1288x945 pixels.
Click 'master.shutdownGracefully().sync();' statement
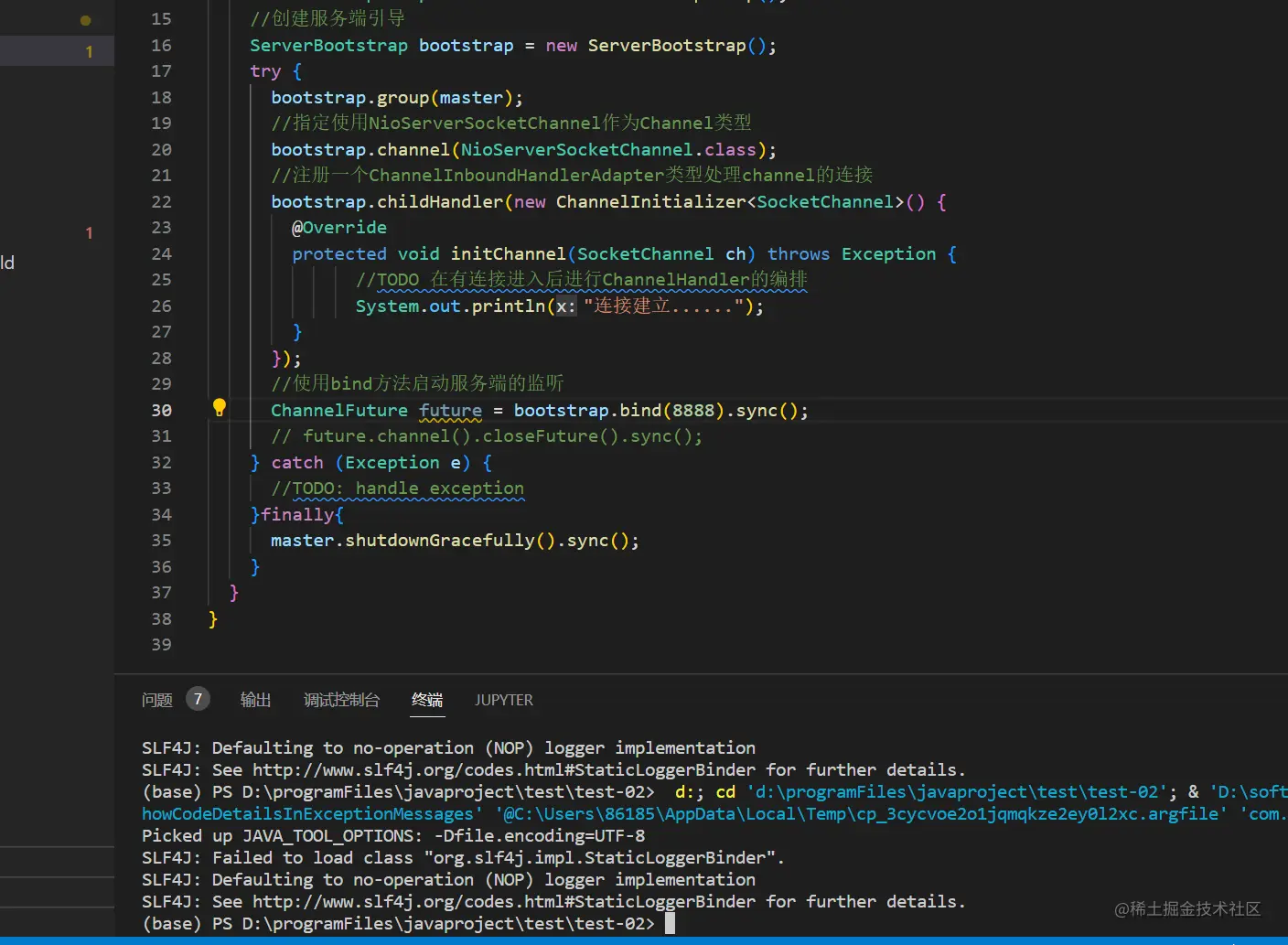point(455,540)
